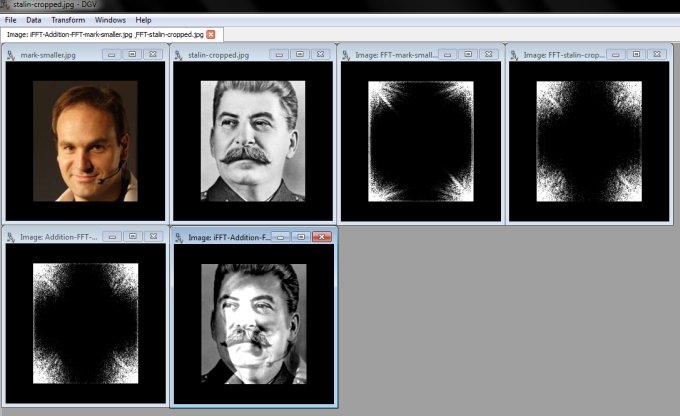Screen dimensions: 680x416
Task: Maximize the FFT-stalin-crop window
Action: [636, 54]
